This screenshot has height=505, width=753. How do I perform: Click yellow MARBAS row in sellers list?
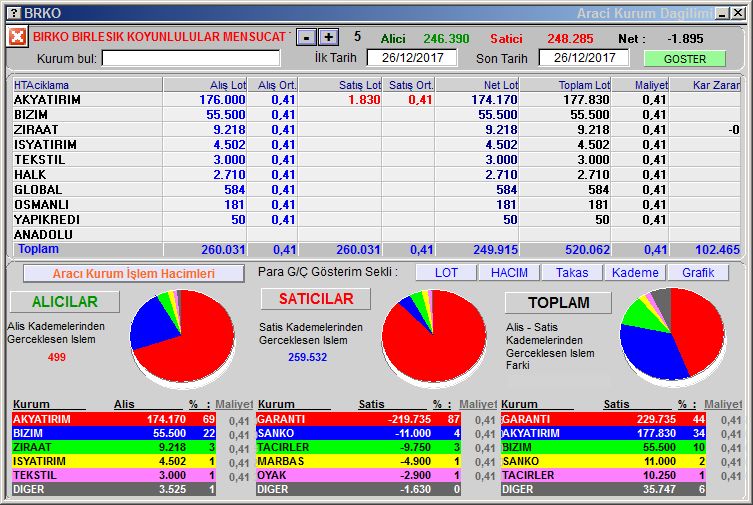(x=358, y=461)
